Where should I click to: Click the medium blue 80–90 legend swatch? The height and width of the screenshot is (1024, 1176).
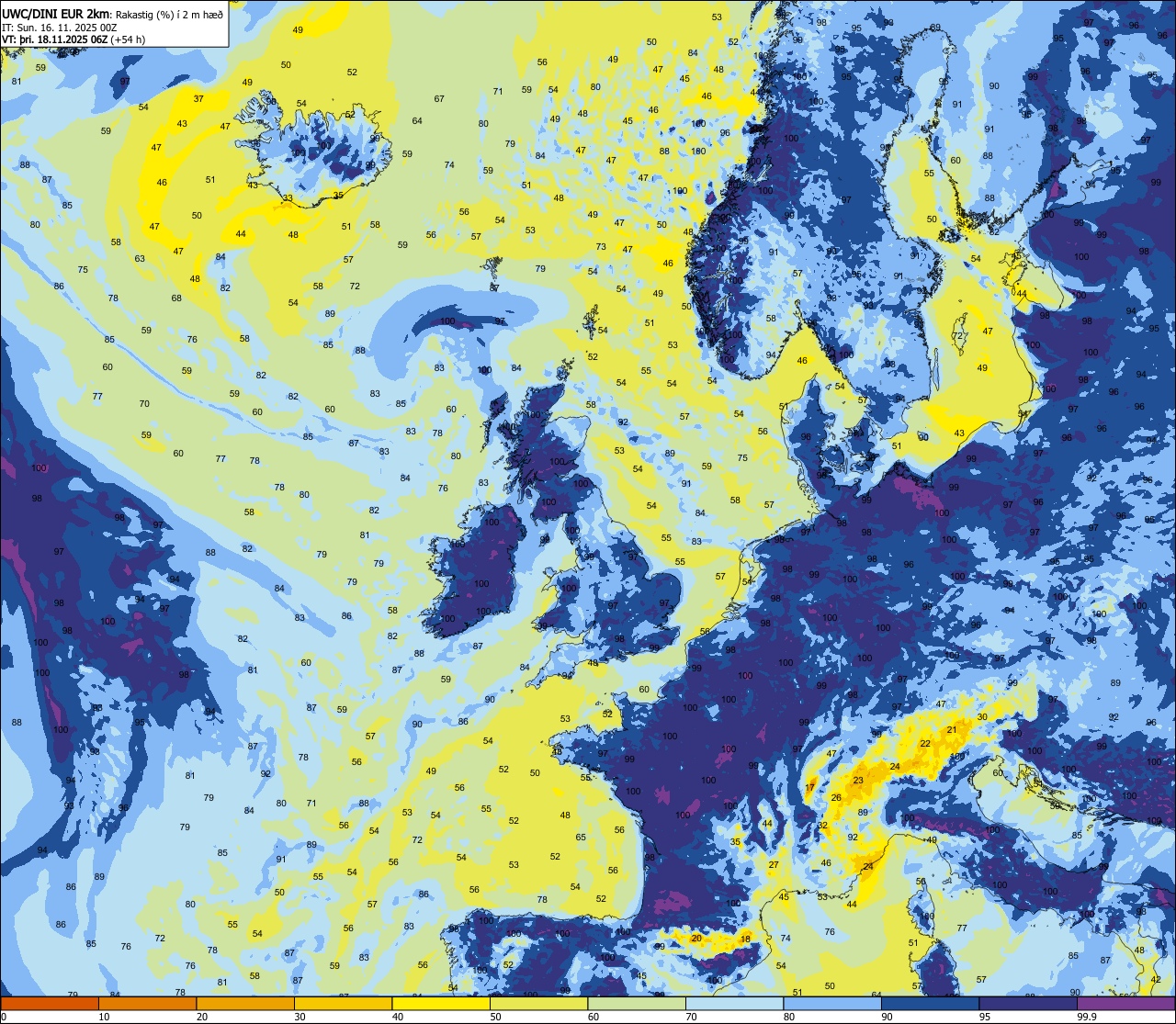(x=832, y=1003)
